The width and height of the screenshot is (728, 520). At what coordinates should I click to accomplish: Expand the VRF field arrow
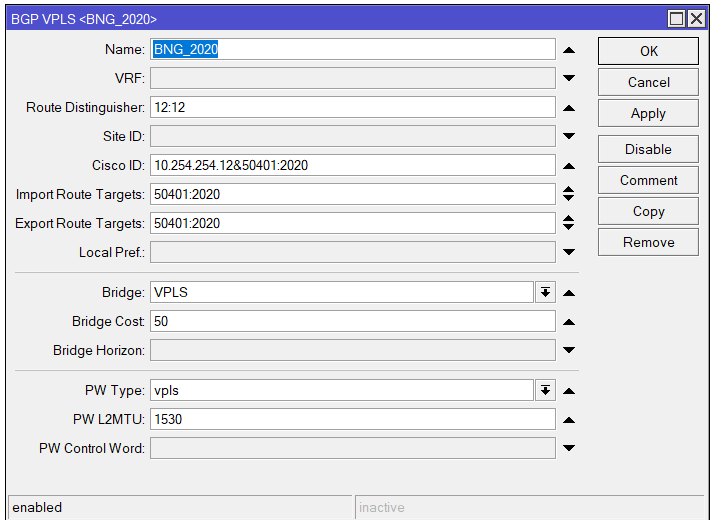(569, 78)
